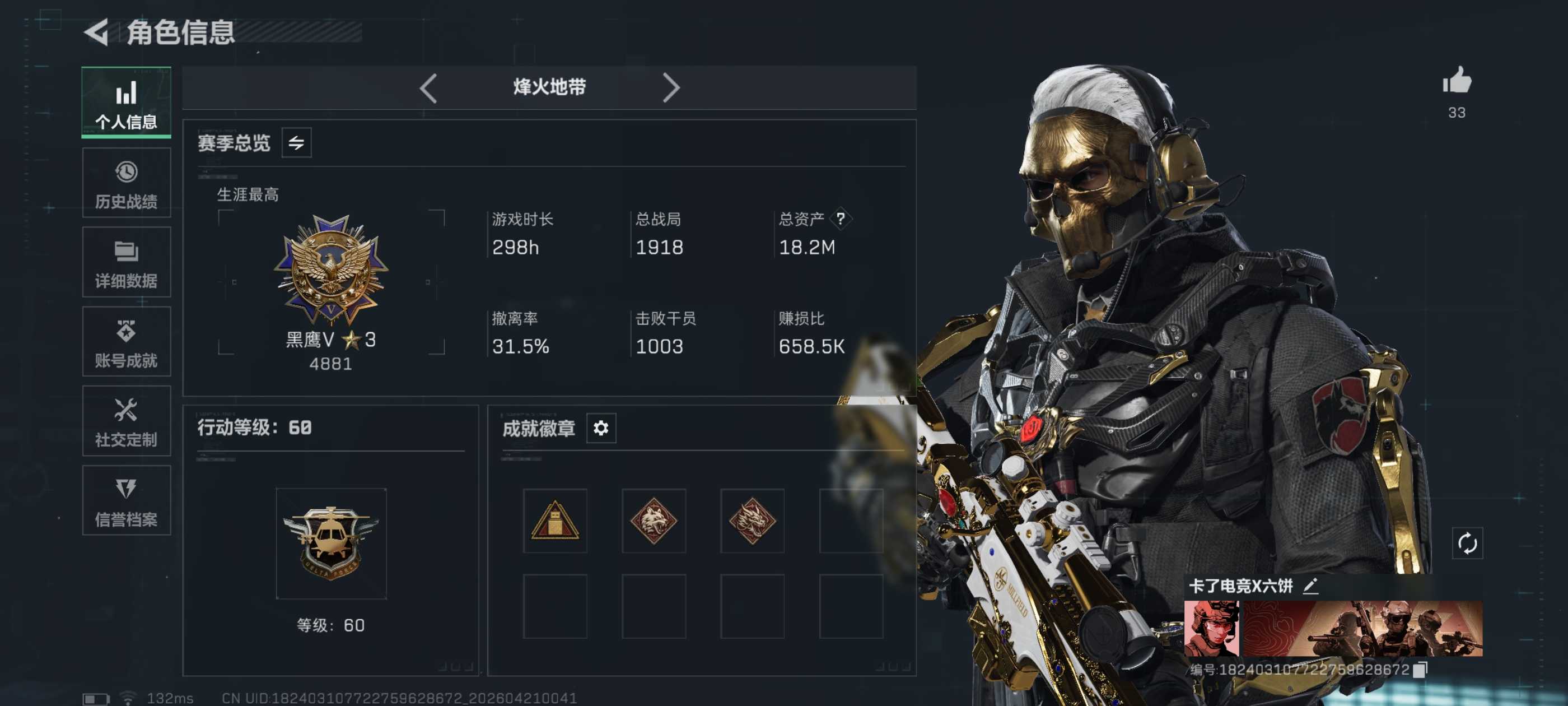Give a thumbs-up like to this profile
1568x706 pixels.
[x=1456, y=81]
